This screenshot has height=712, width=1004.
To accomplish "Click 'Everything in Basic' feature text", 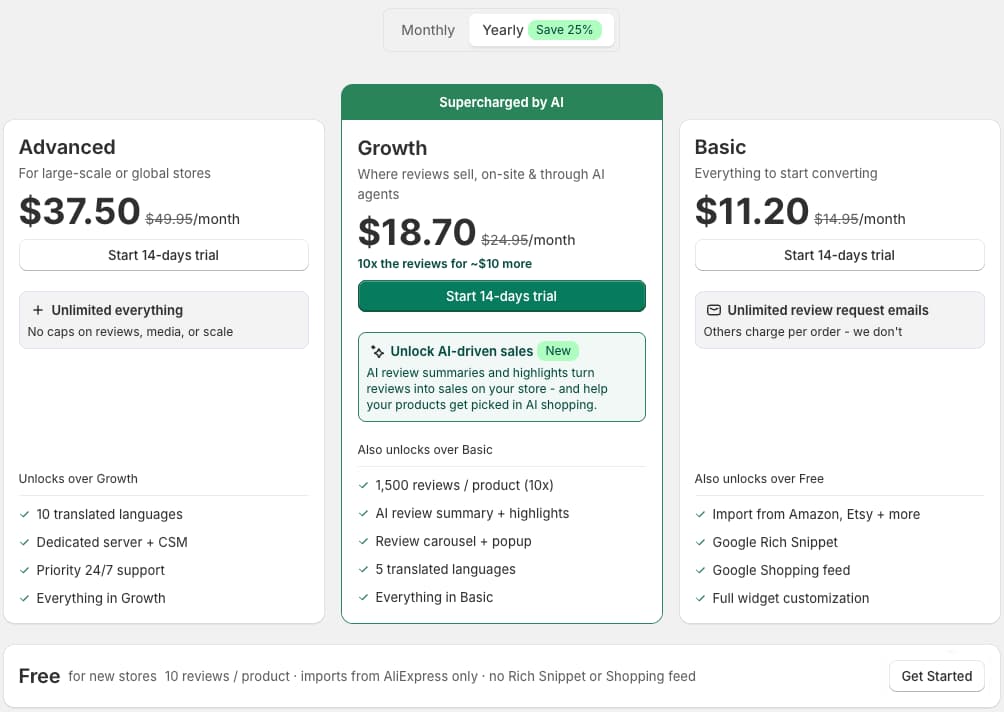I will [434, 597].
